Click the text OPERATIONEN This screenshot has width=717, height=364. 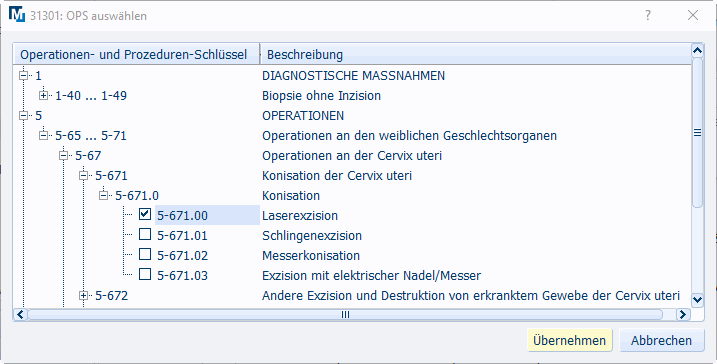tap(303, 115)
